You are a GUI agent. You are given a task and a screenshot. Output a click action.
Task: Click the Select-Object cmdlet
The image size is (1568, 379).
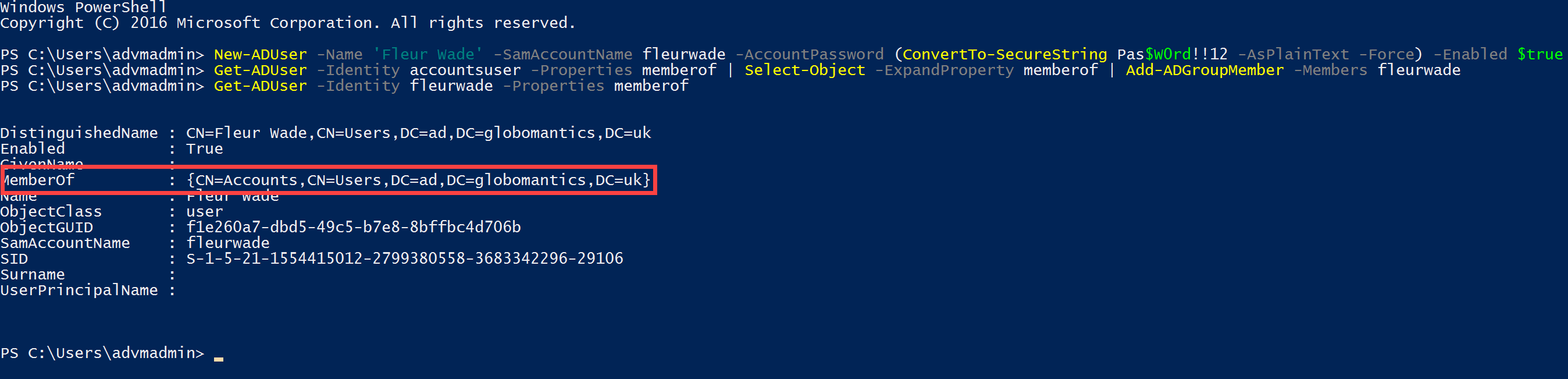click(x=804, y=70)
